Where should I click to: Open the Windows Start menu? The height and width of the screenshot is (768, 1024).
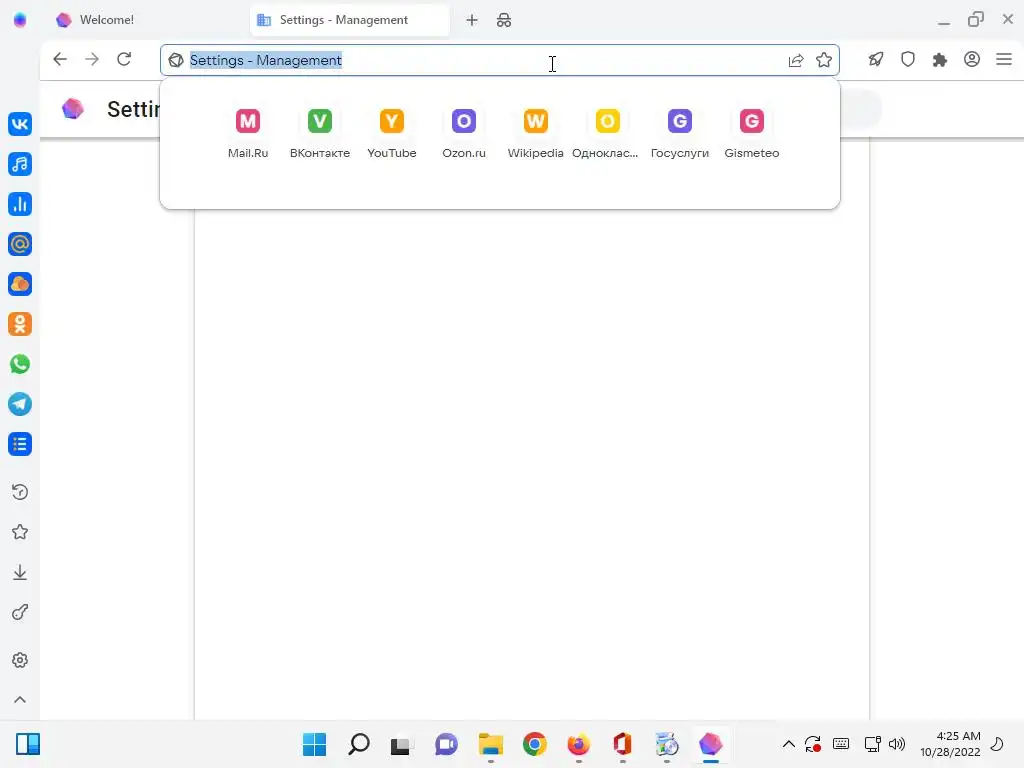click(315, 744)
